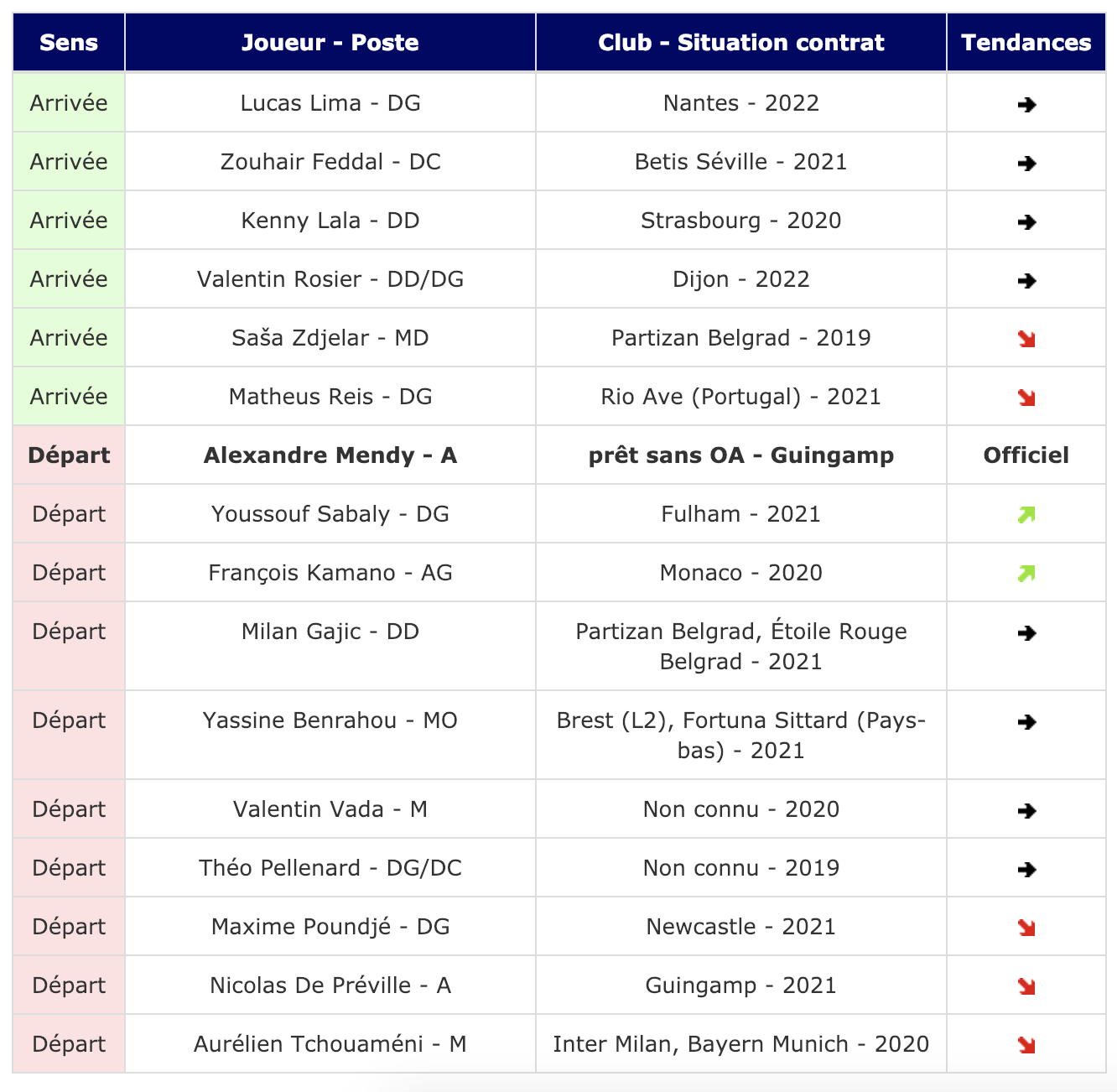Click the black arrow in Lucas Lima row
Viewport: 1117px width, 1092px height.
(x=1026, y=105)
